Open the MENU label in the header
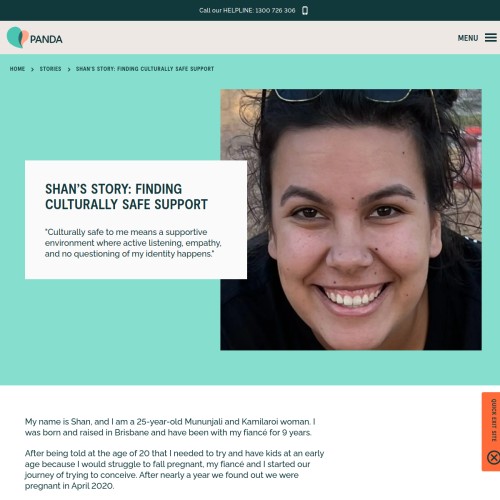The width and height of the screenshot is (500, 500). tap(468, 38)
